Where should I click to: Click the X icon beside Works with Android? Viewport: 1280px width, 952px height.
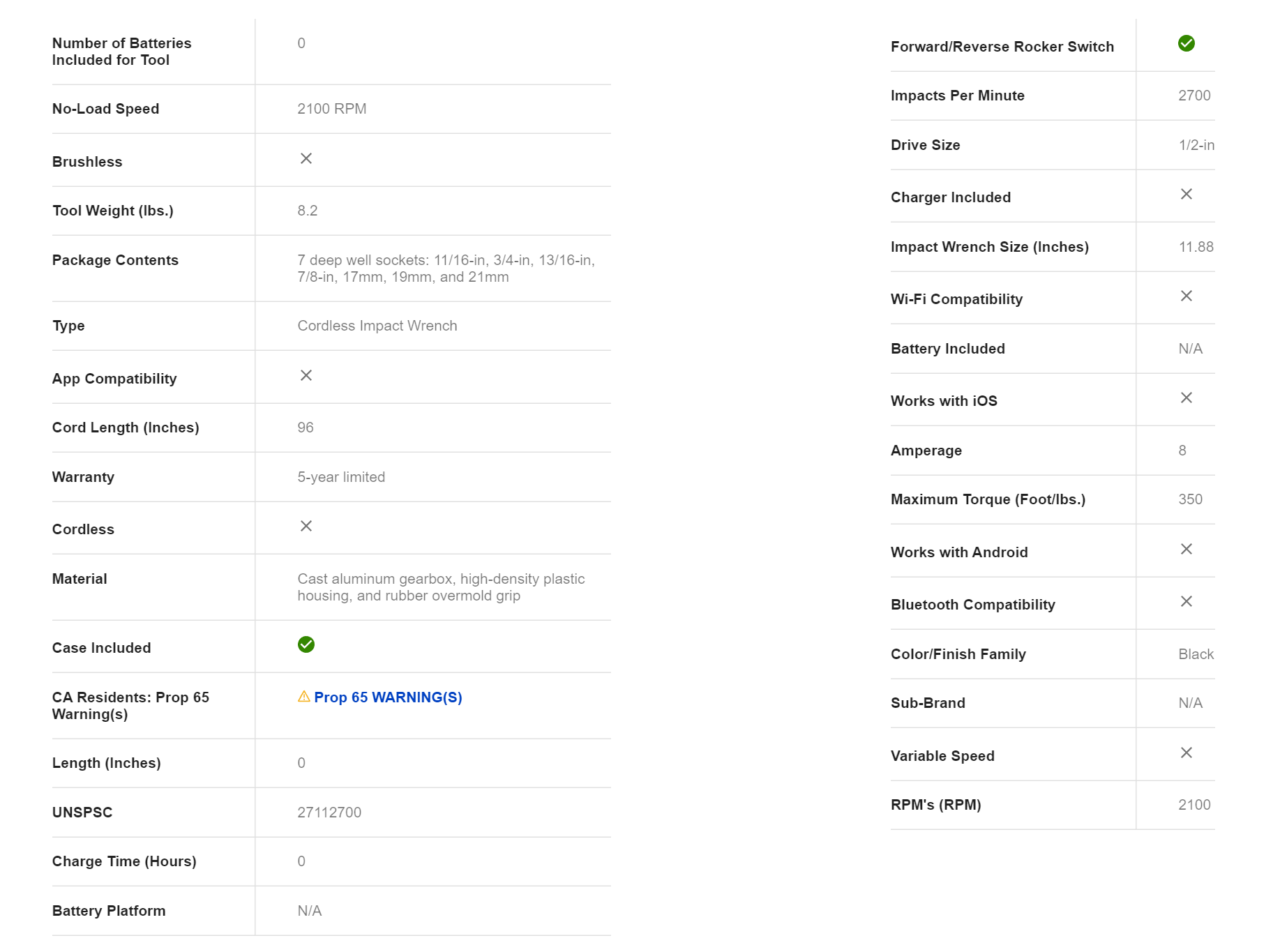[1186, 549]
